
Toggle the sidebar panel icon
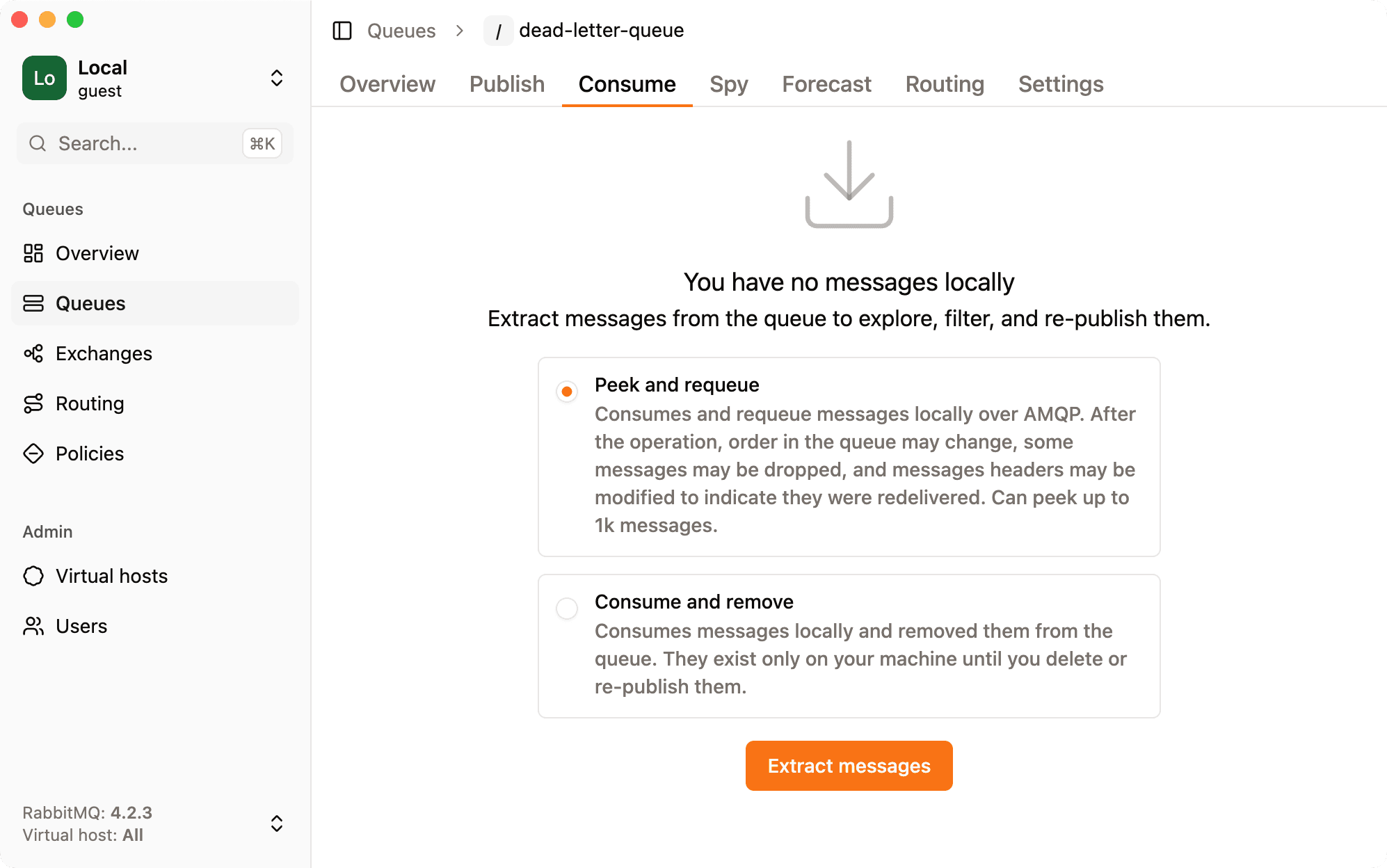[342, 31]
